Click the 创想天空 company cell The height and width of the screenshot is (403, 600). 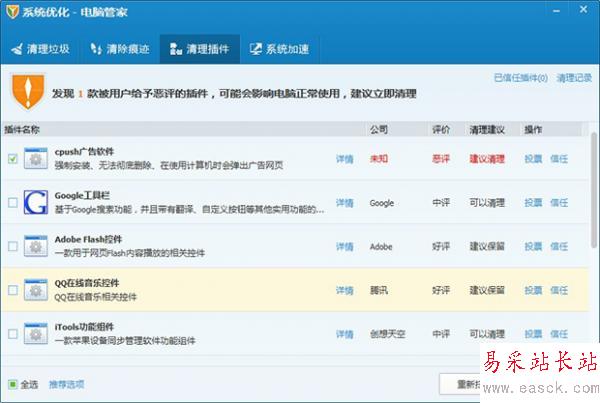(387, 334)
